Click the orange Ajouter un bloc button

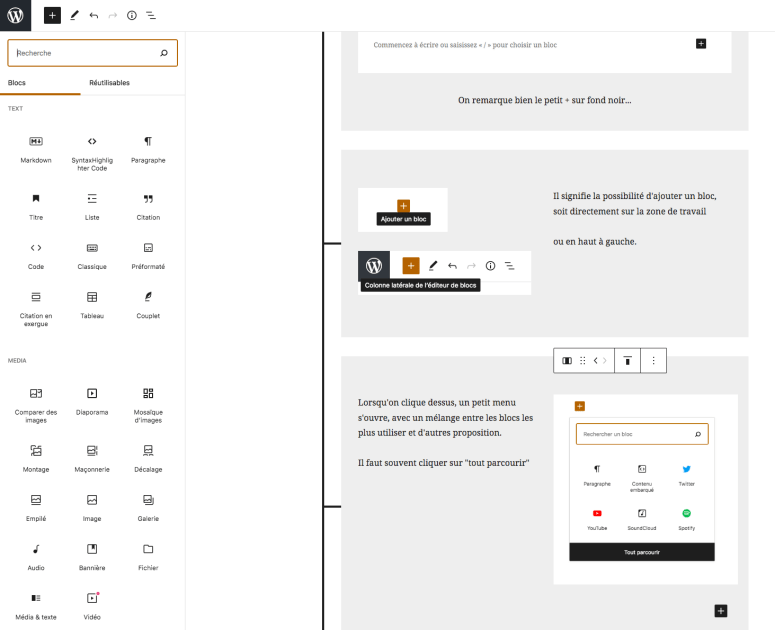pos(403,205)
